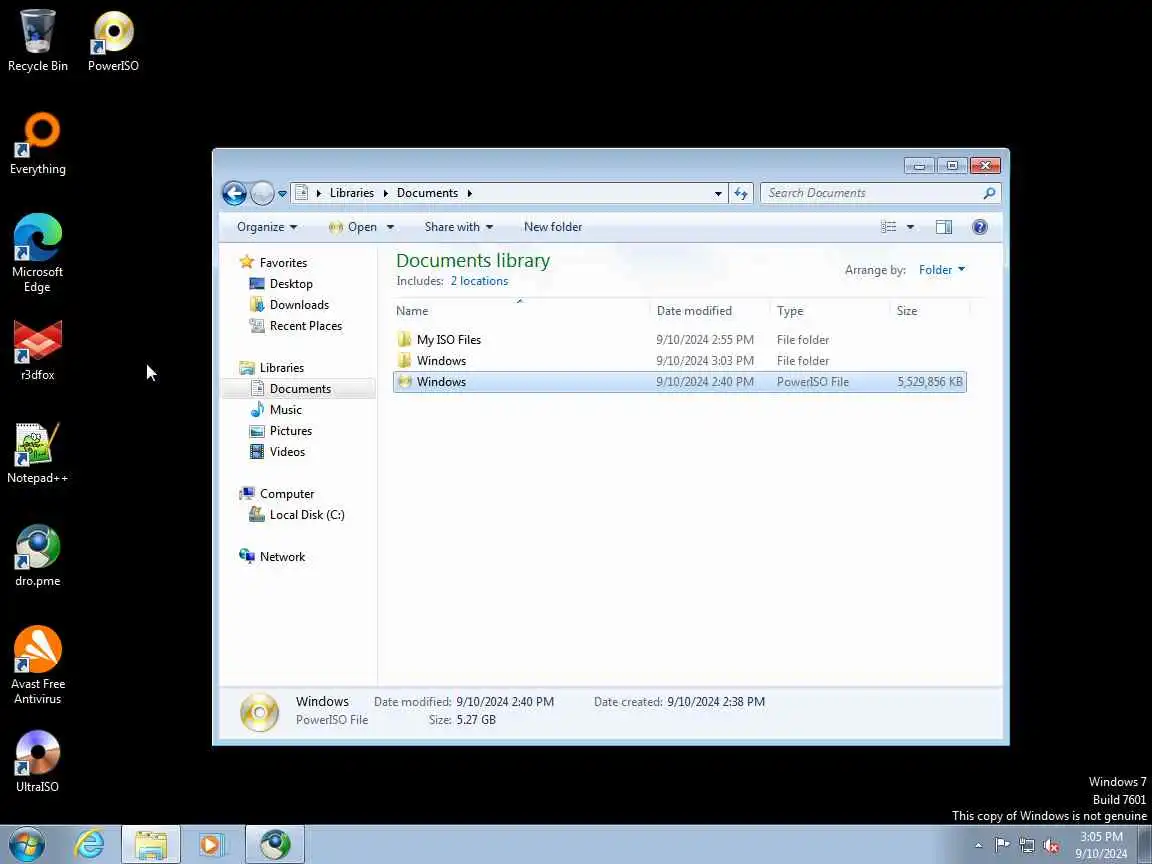This screenshot has height=864, width=1152.
Task: Select the Notepad++ desktop shortcut
Action: 37,453
